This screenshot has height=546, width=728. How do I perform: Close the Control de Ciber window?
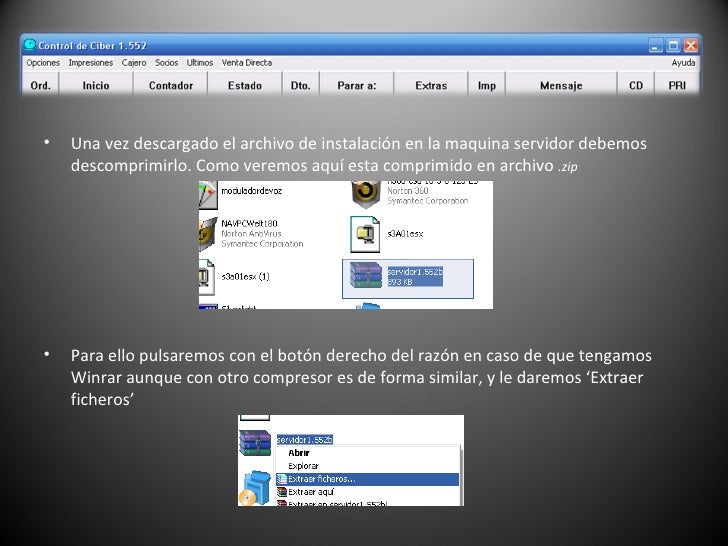tap(691, 46)
